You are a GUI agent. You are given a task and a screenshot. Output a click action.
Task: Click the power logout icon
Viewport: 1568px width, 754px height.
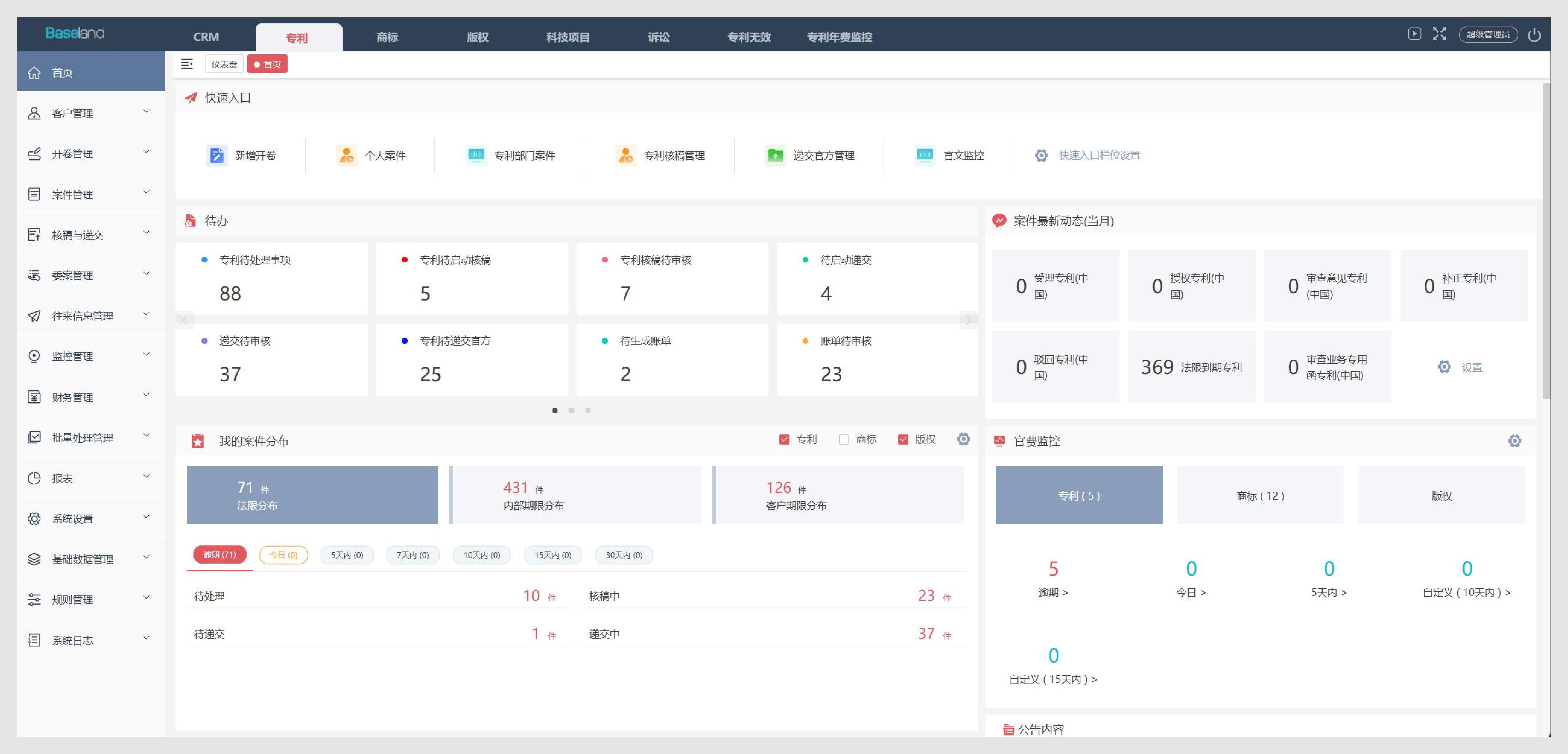click(x=1534, y=35)
